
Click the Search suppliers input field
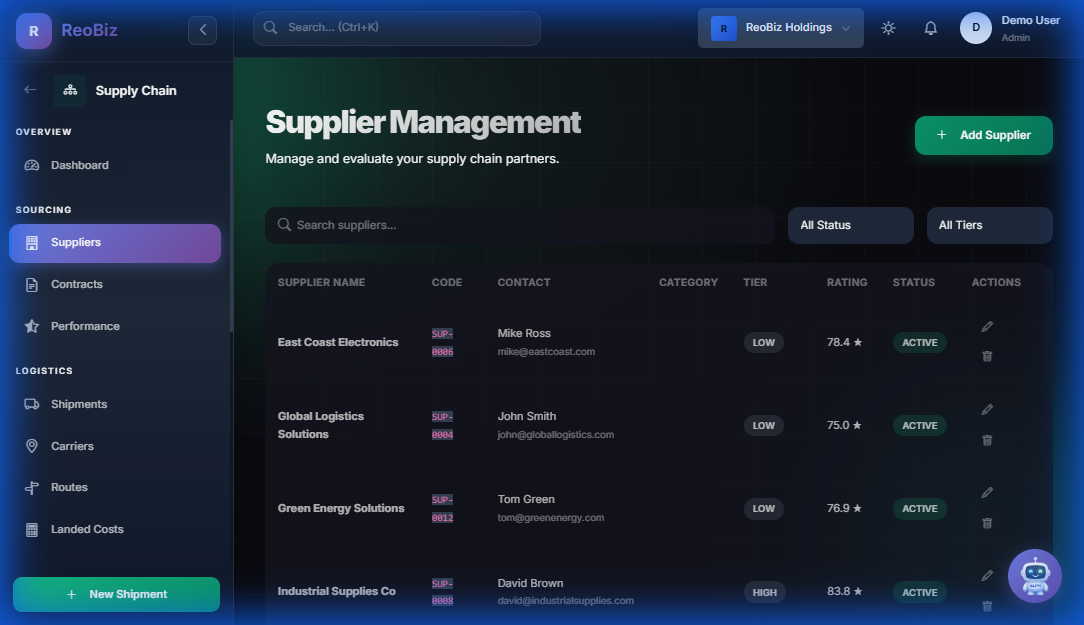coord(520,225)
